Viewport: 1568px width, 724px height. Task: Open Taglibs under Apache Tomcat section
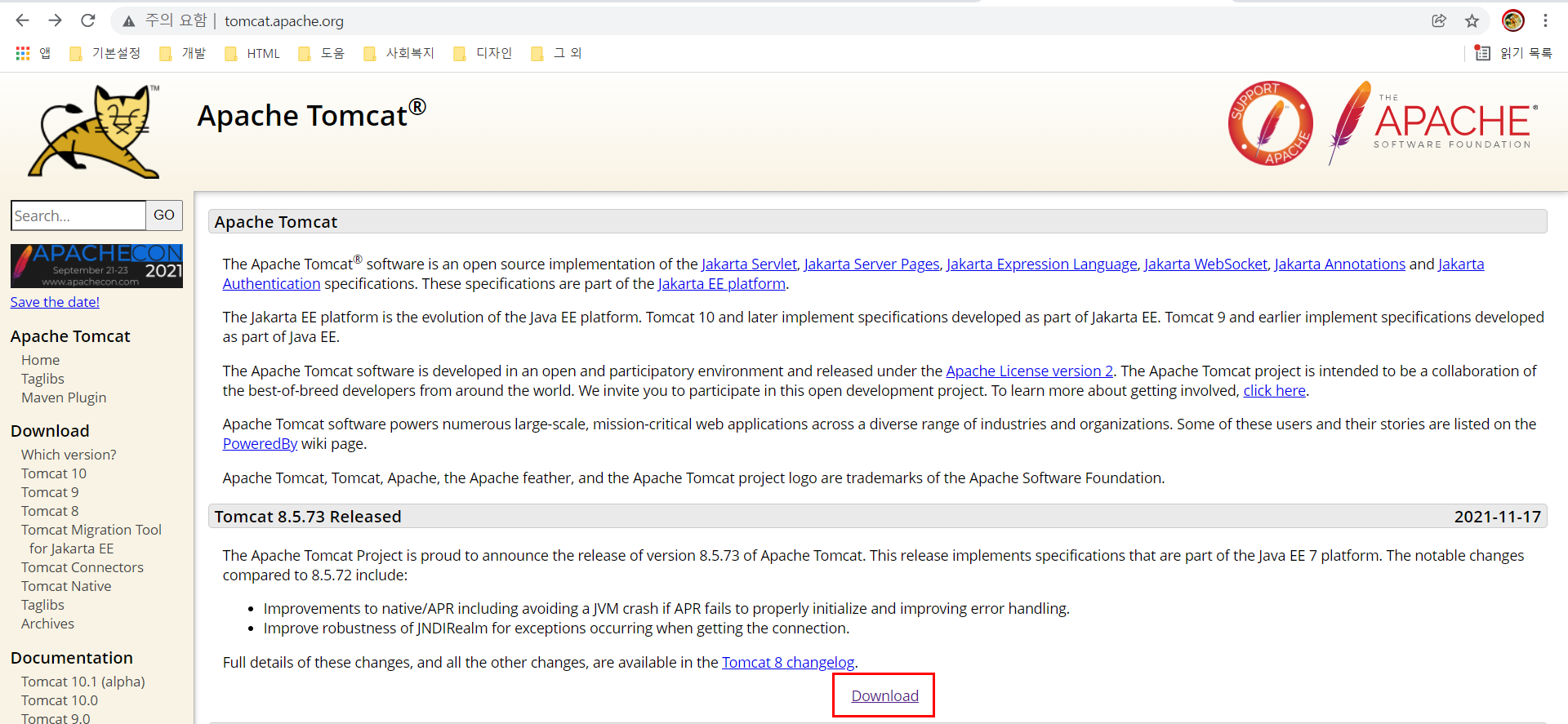click(42, 379)
